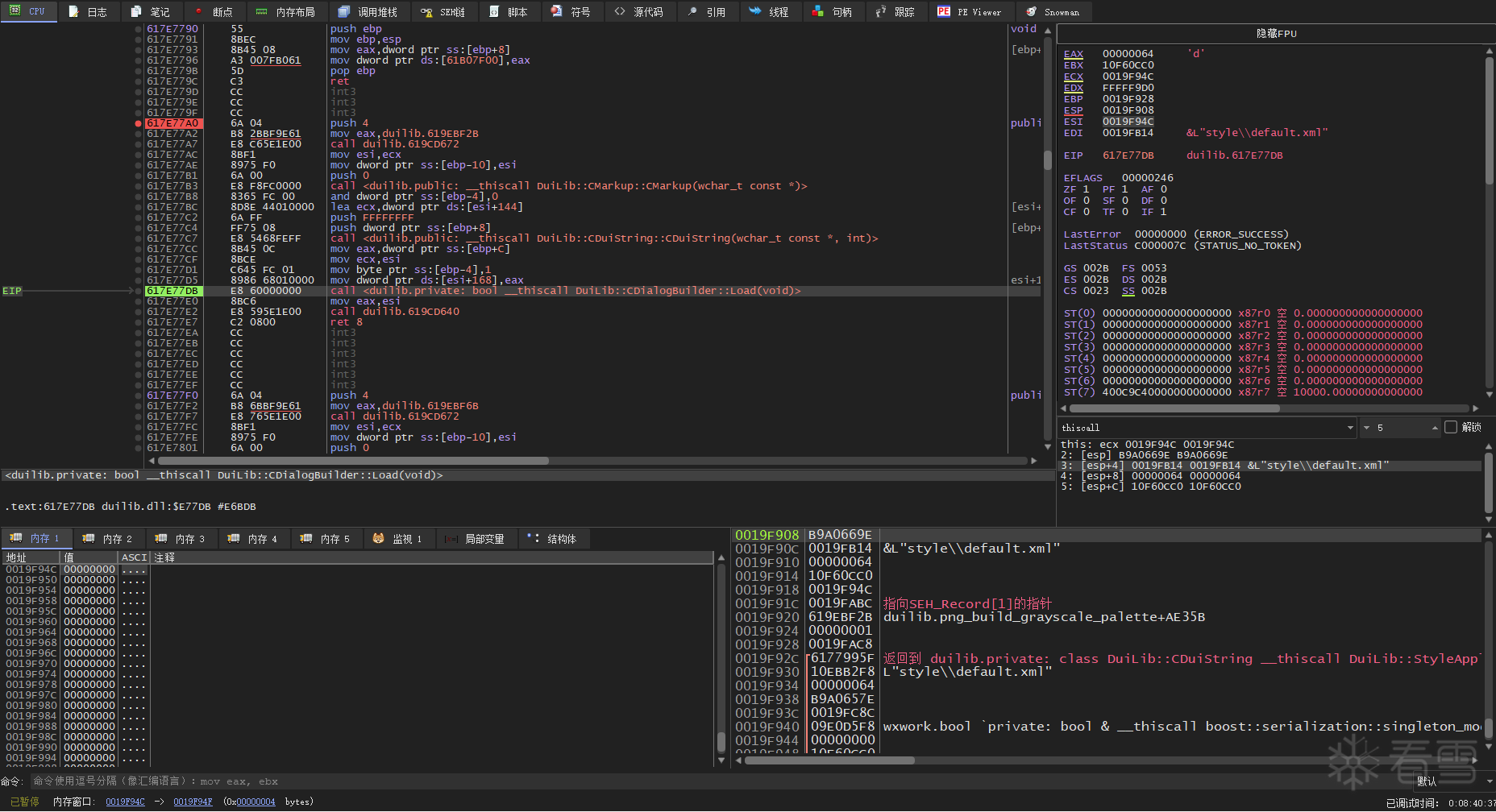The image size is (1496, 812).
Task: Open the 内存布局 memory map icon
Action: (x=261, y=11)
